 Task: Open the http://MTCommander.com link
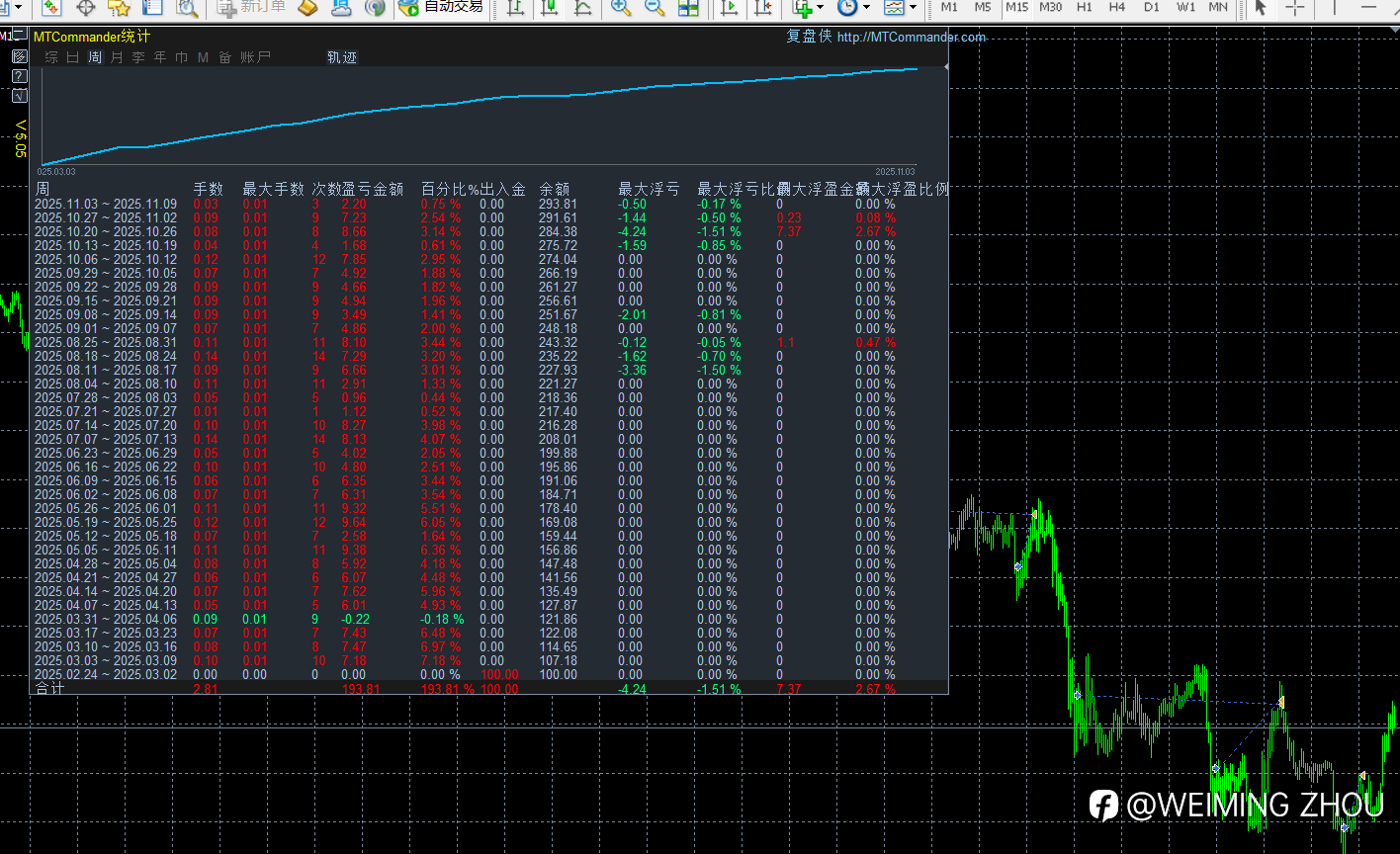click(x=911, y=38)
